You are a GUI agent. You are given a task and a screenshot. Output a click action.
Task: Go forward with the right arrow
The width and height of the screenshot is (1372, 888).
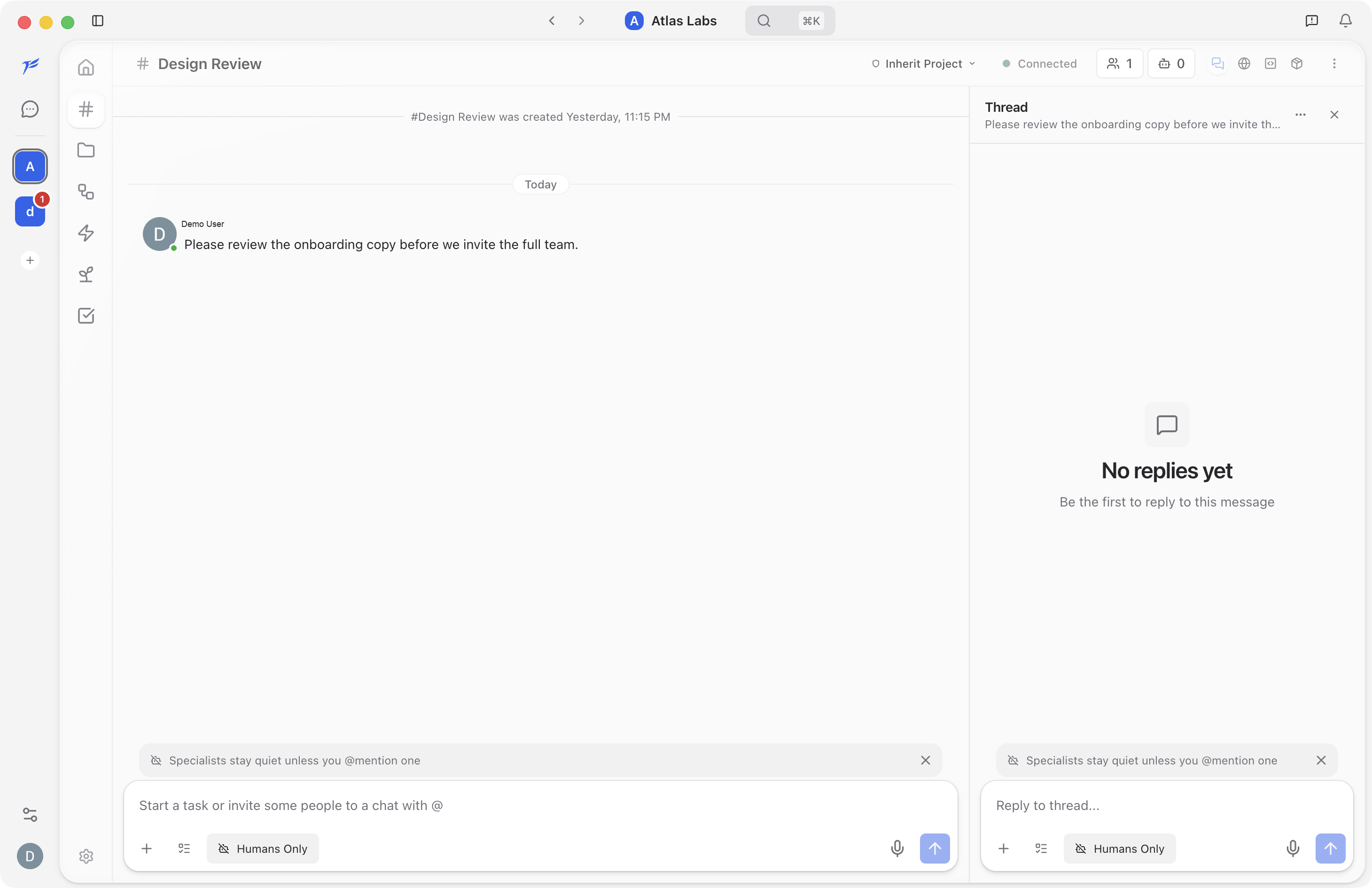tap(581, 21)
